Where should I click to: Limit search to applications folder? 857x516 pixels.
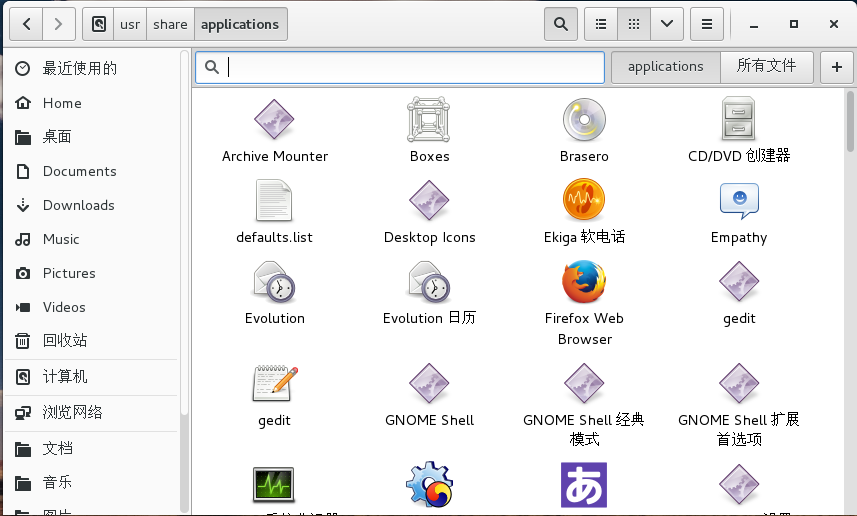666,67
